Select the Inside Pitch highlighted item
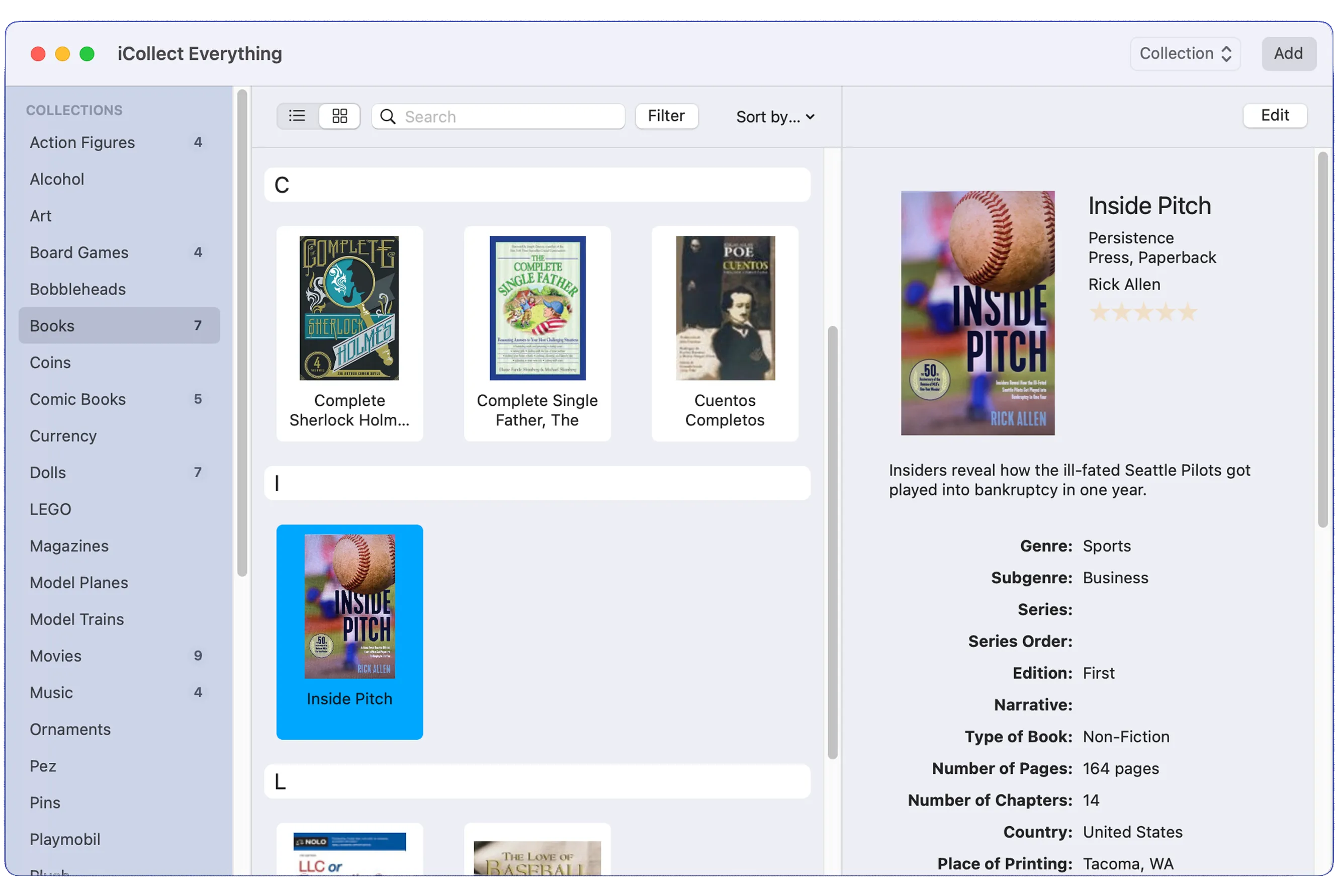This screenshot has height=896, width=1338. pos(349,632)
